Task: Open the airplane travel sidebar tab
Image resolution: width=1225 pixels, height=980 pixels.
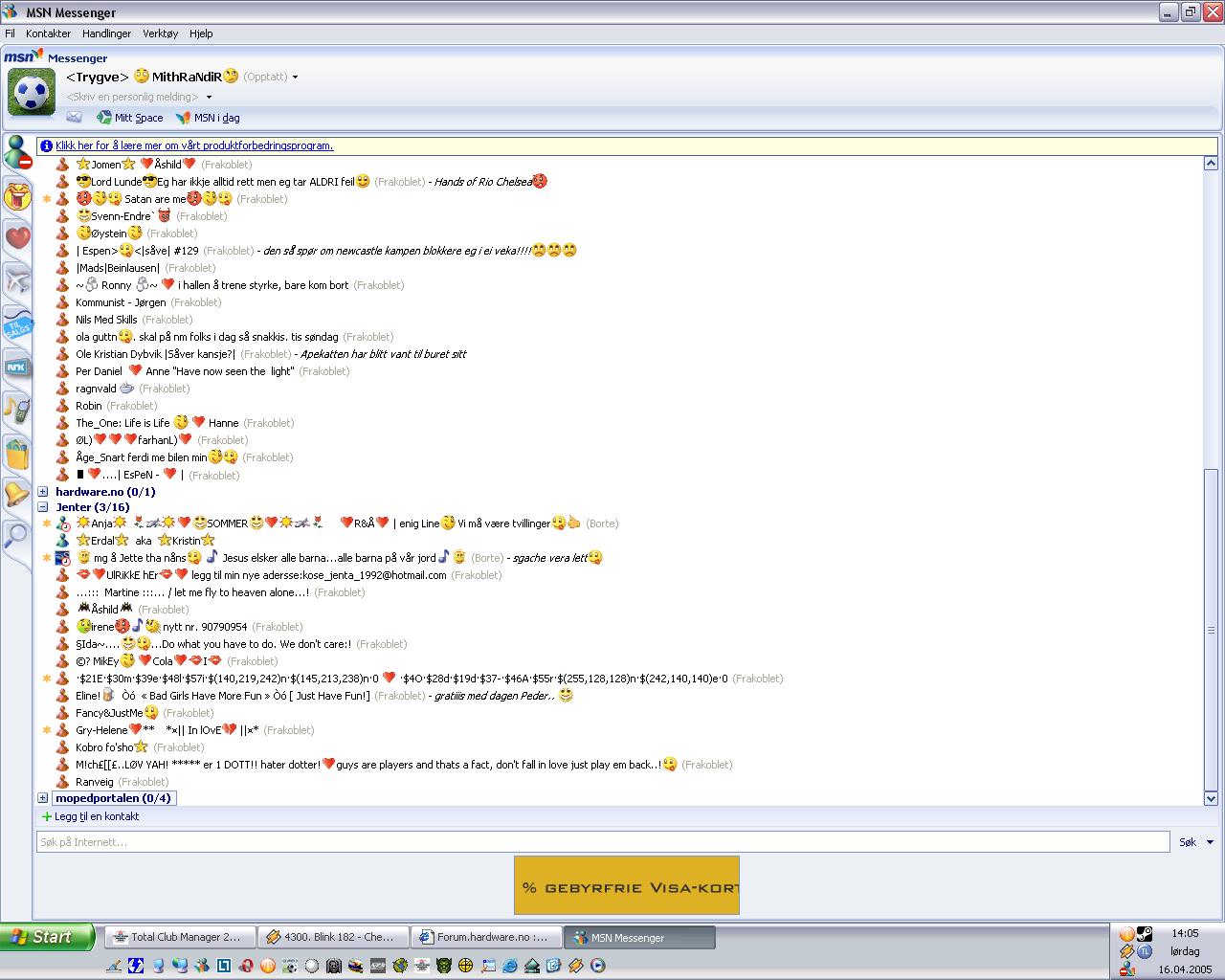Action: (x=17, y=279)
